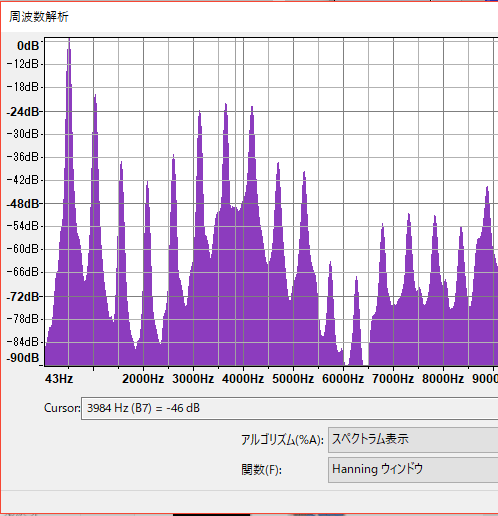This screenshot has width=498, height=516.
Task: Click the 5000Hz axis label
Action: [293, 379]
